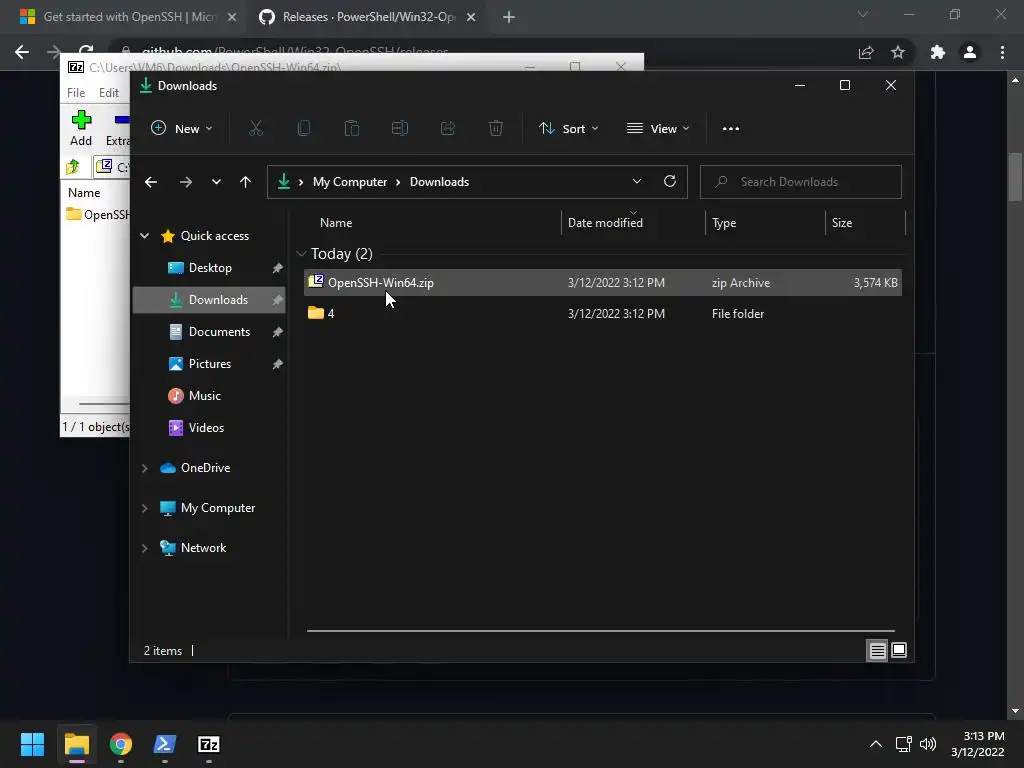The image size is (1024, 768).
Task: Collapse the Quick access tree
Action: click(144, 236)
